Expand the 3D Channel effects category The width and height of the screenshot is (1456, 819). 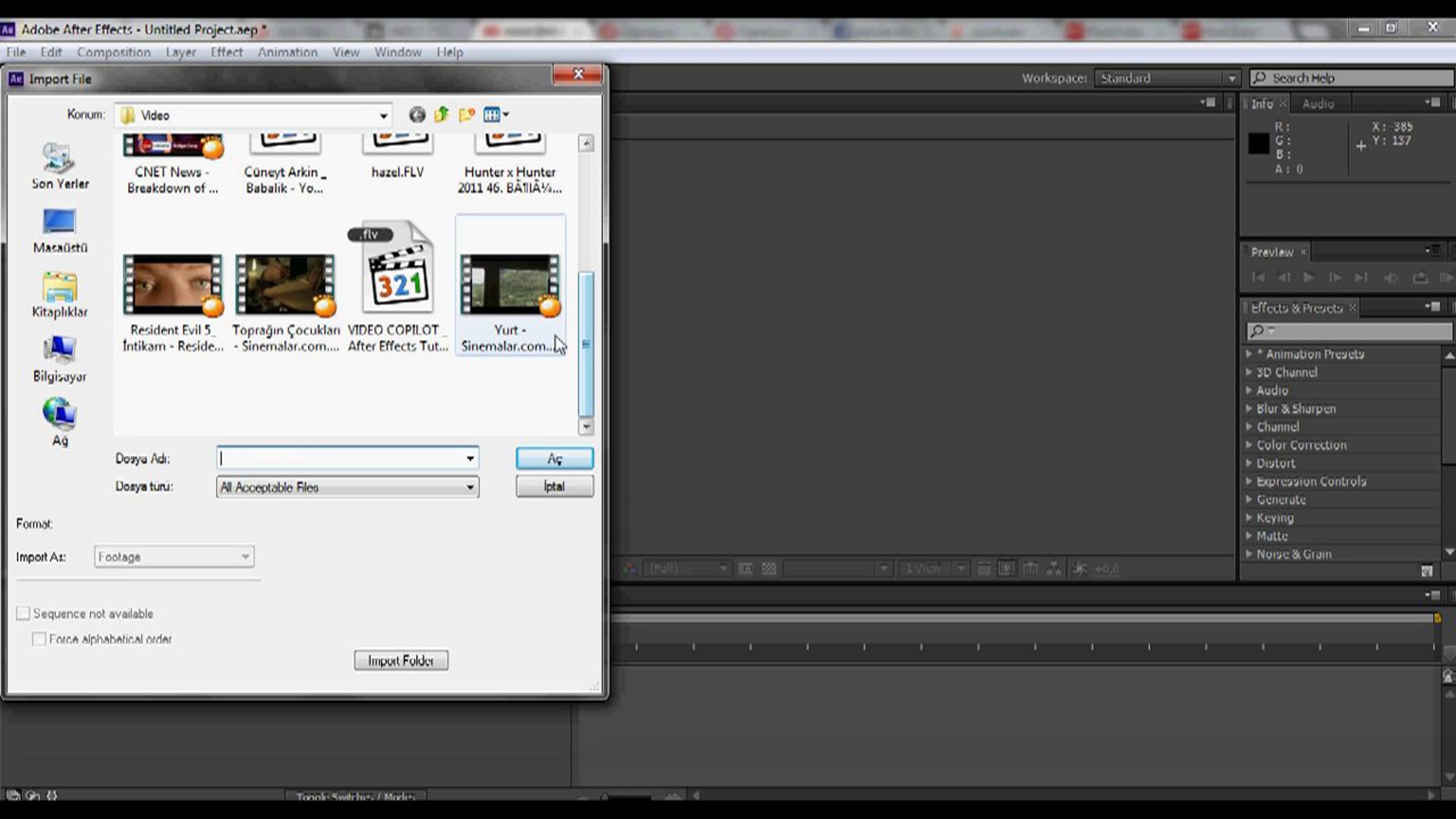(x=1249, y=372)
